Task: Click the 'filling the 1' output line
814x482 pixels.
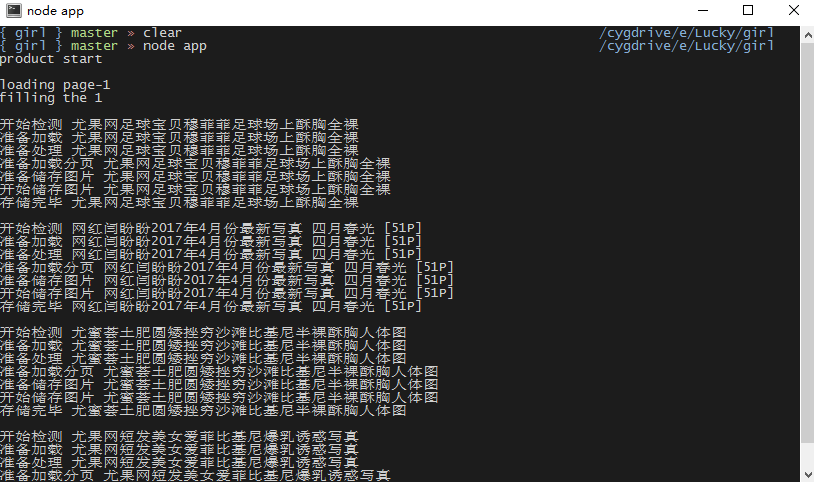Action: (x=51, y=98)
